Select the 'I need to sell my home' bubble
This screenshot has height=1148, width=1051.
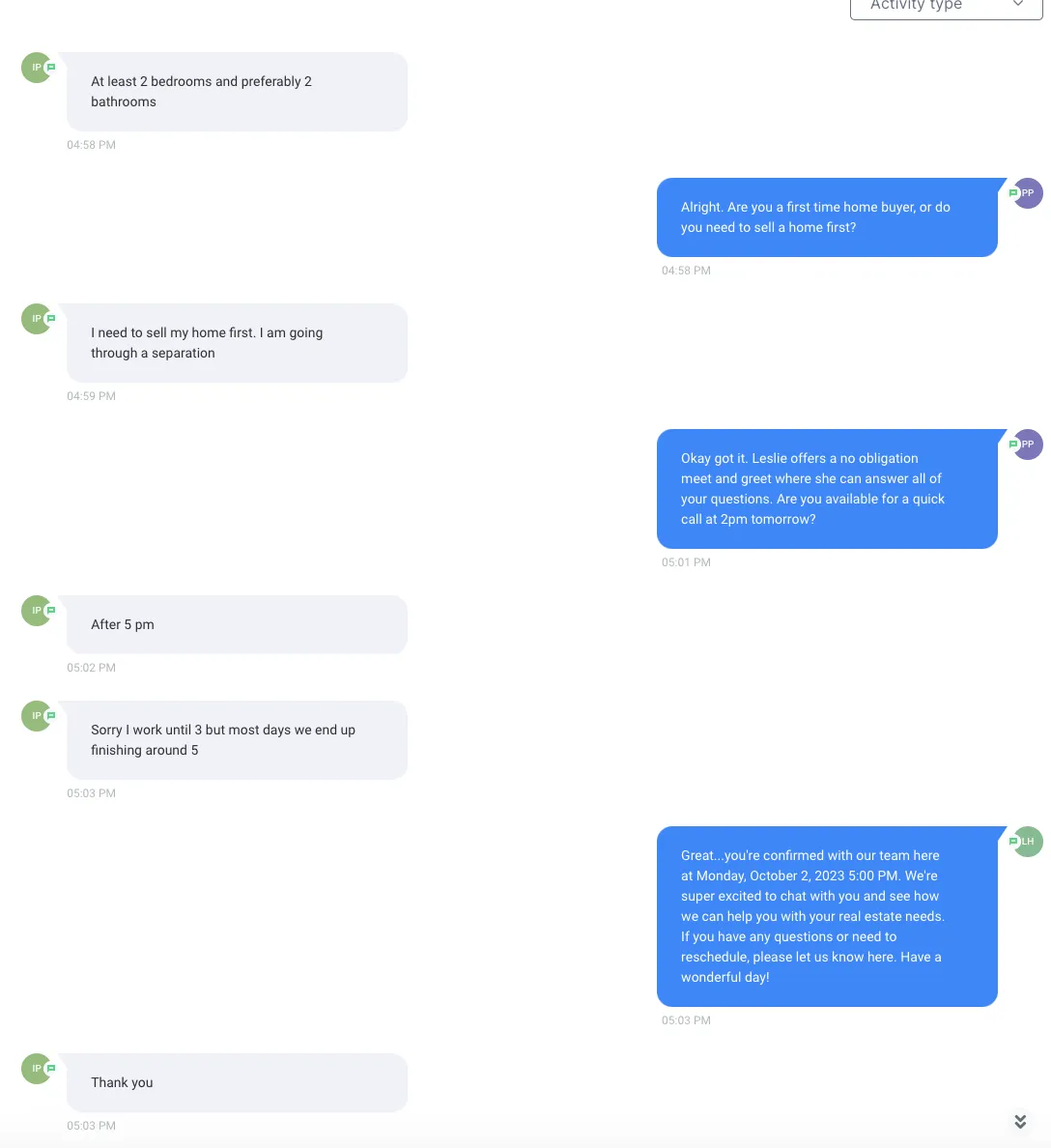click(237, 343)
